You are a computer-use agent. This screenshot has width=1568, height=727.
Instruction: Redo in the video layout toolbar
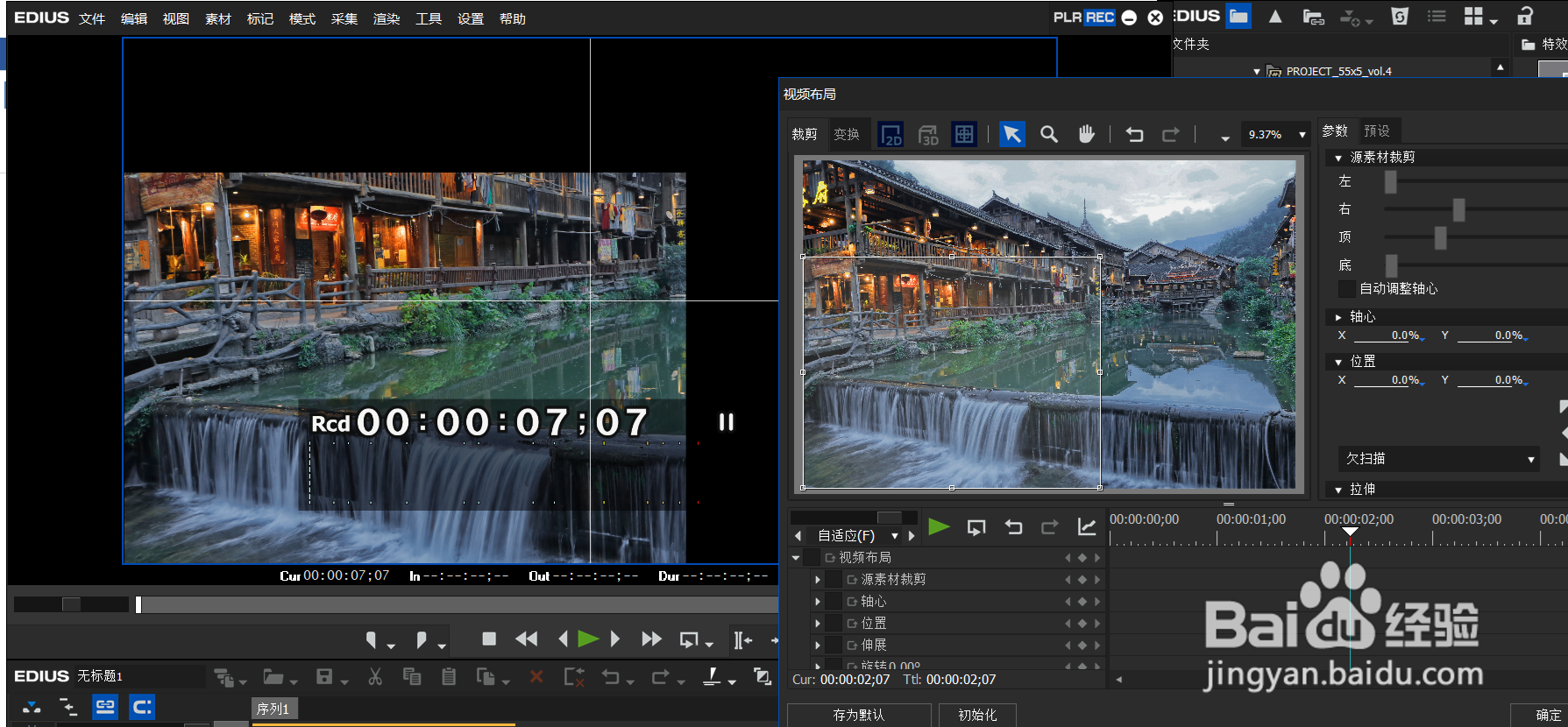coord(1171,135)
